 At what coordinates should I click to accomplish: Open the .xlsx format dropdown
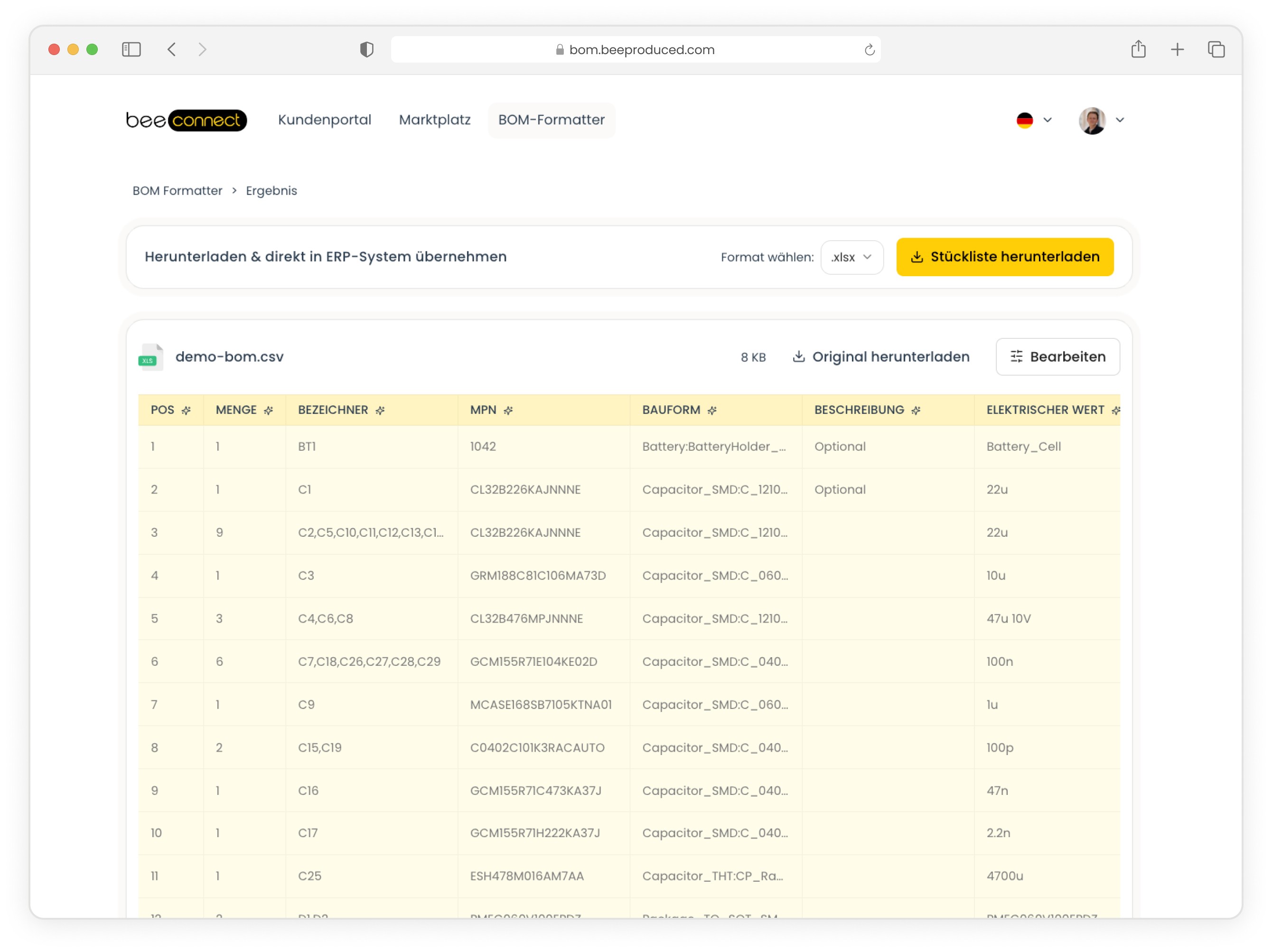(851, 257)
